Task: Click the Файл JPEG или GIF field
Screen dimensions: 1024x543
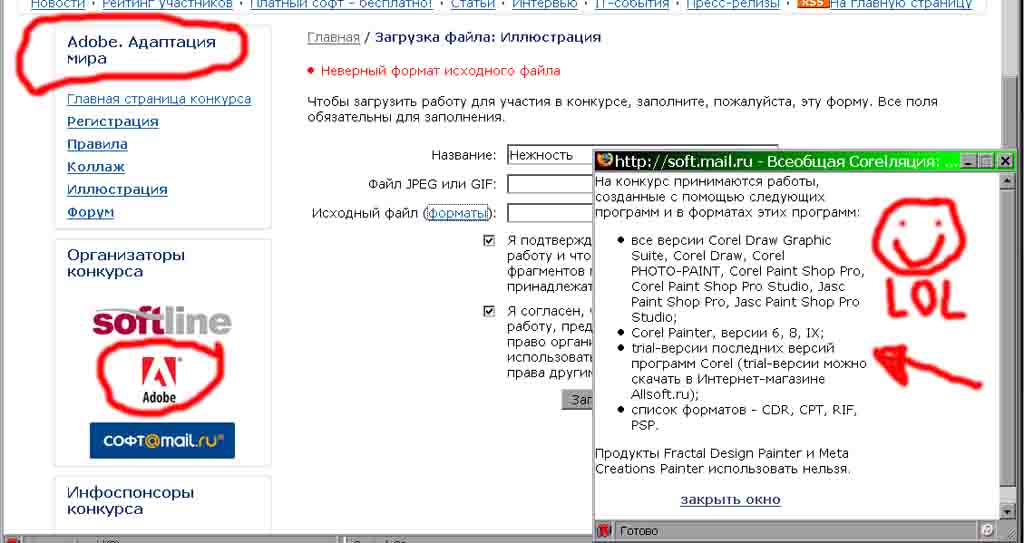Action: [x=550, y=184]
